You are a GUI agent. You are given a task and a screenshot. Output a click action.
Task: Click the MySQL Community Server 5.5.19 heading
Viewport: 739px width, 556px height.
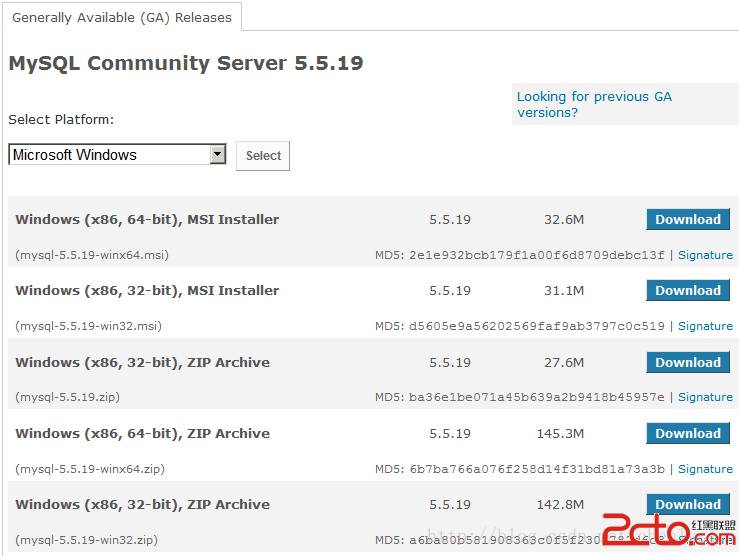click(186, 64)
